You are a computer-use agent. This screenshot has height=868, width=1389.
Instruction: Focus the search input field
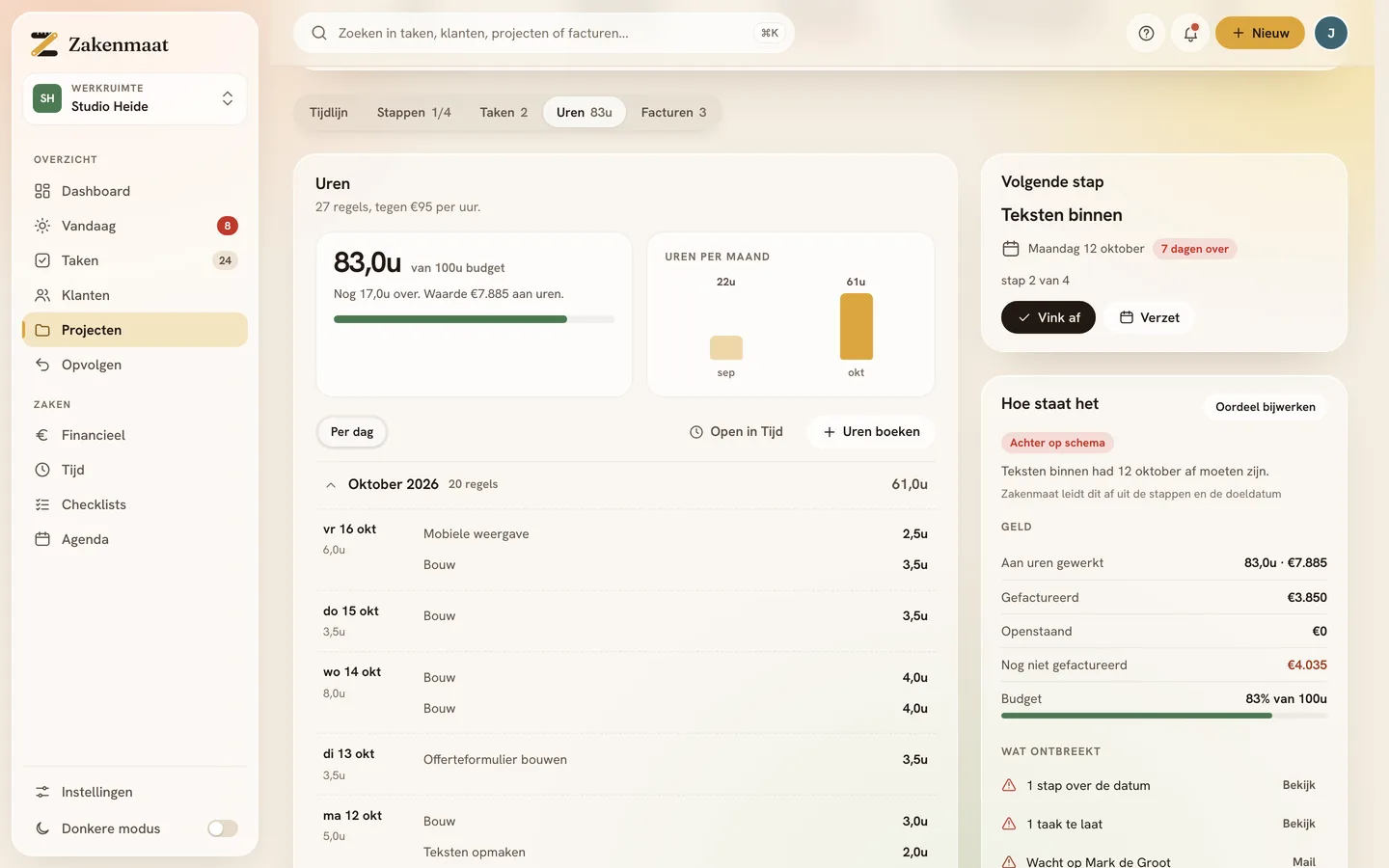(543, 33)
